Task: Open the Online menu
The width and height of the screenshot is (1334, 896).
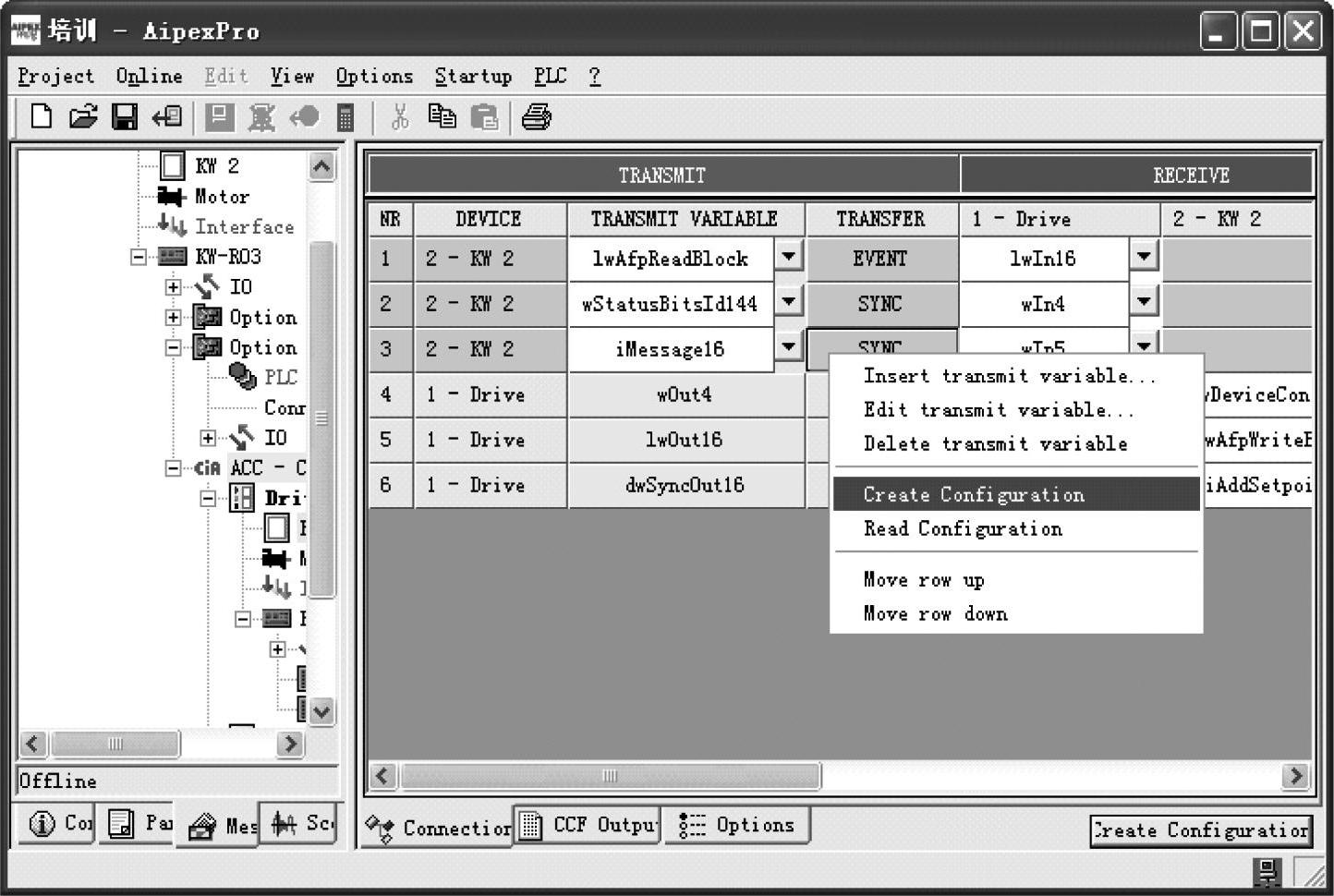Action: click(149, 76)
